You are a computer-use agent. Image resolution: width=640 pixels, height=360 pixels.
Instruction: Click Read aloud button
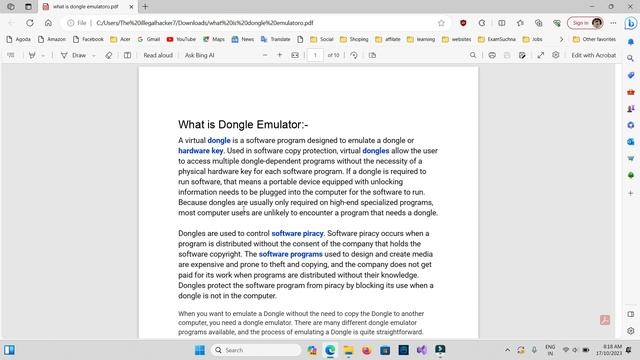[x=158, y=55]
